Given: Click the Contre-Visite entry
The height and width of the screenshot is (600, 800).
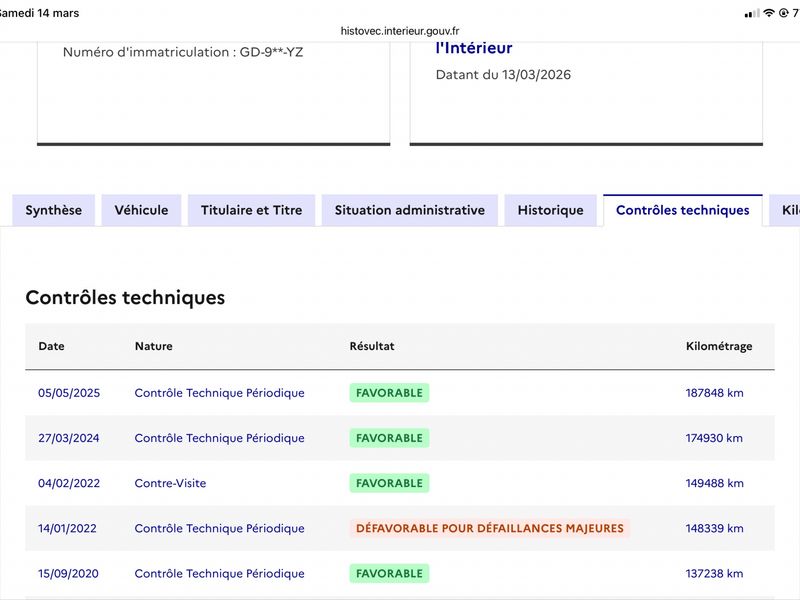Looking at the screenshot, I should [x=170, y=483].
